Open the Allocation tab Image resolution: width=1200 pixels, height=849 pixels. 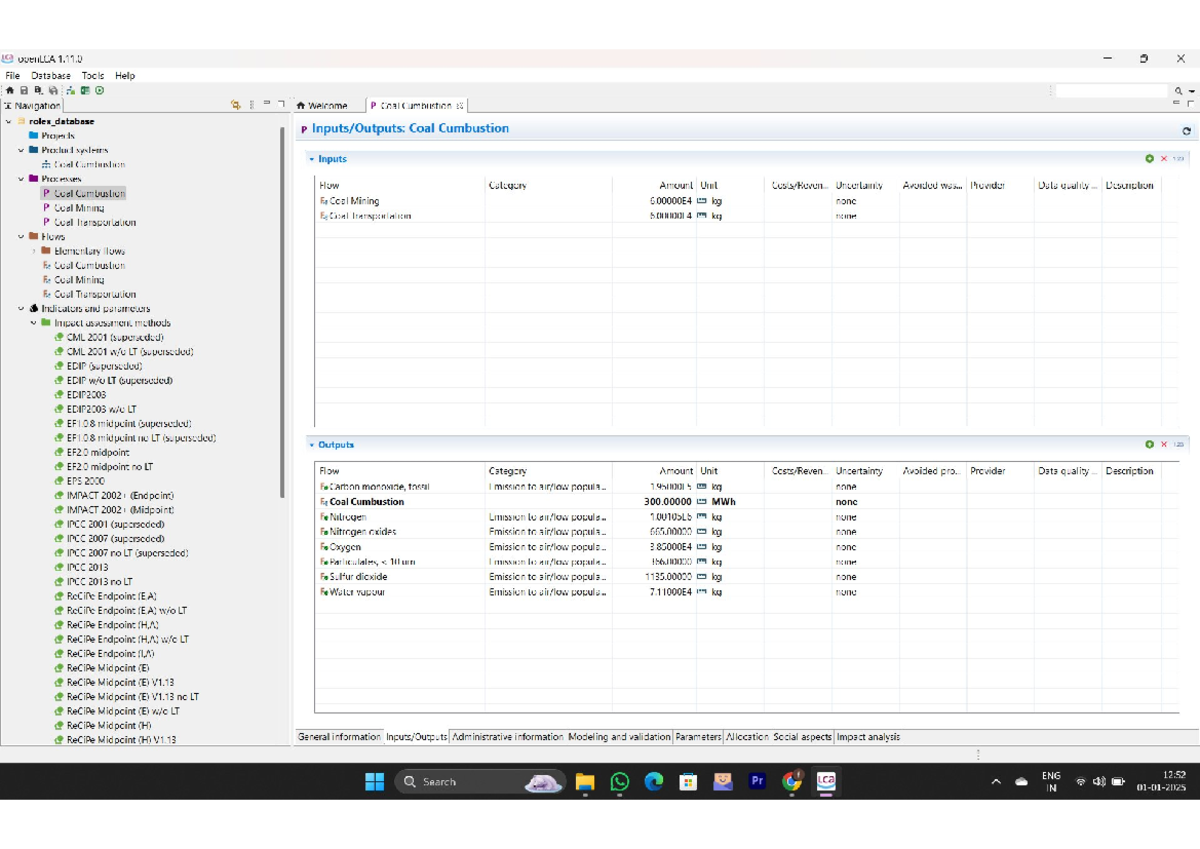click(747, 737)
